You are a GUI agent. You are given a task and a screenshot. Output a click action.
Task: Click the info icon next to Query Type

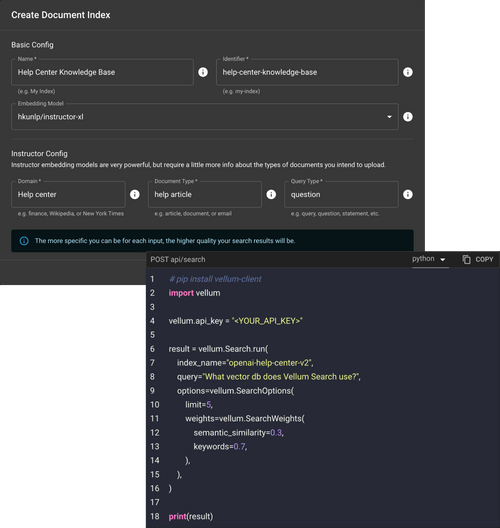point(408,194)
